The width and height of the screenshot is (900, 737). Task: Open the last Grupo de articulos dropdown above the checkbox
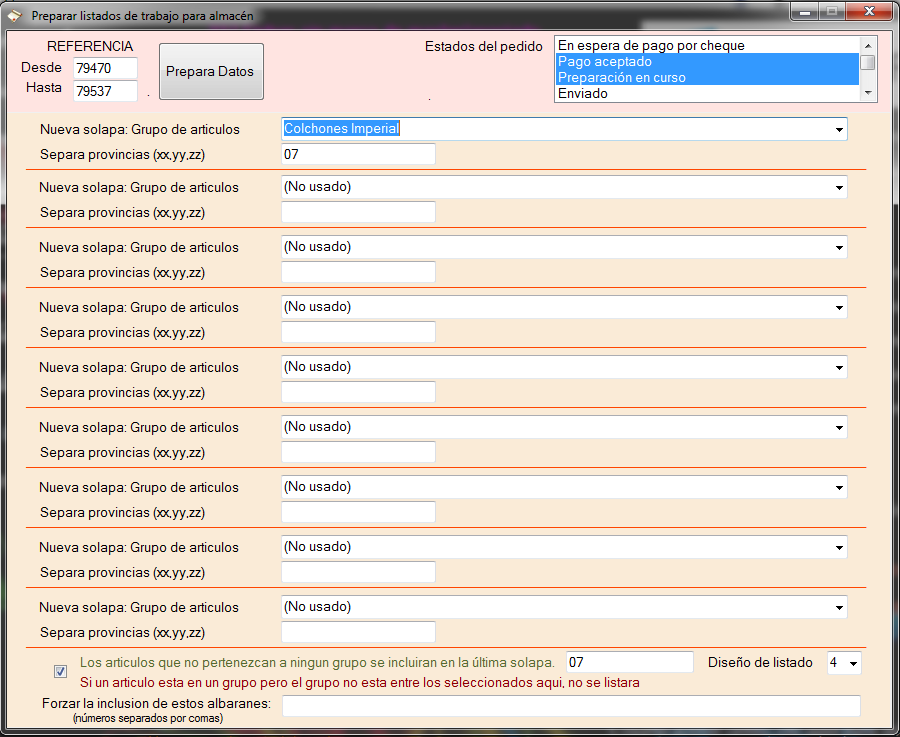[839, 607]
